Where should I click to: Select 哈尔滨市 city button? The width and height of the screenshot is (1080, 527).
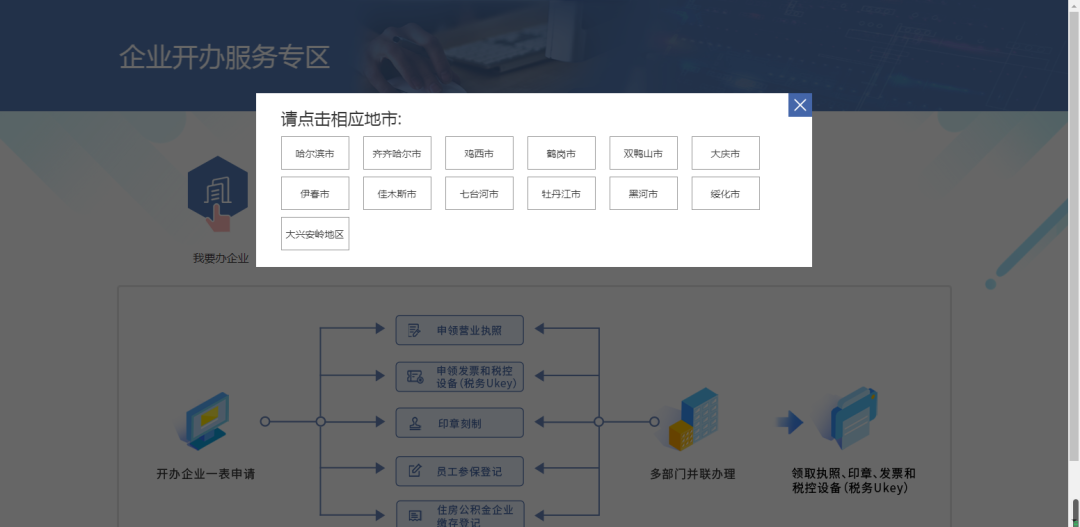point(315,153)
